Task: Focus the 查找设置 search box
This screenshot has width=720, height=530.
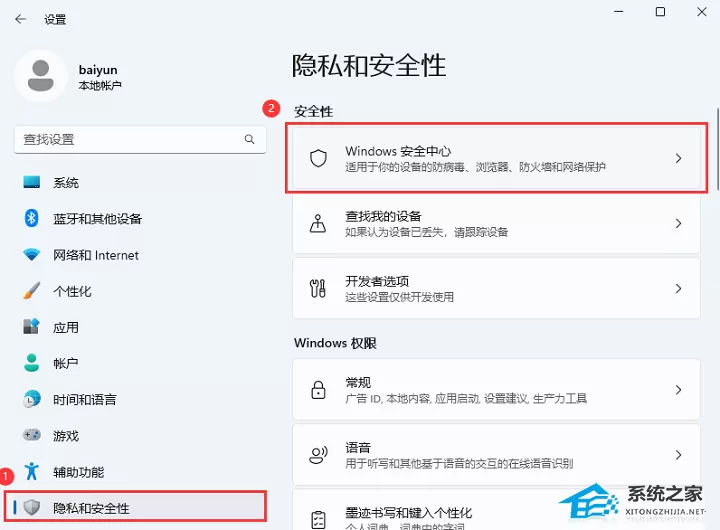Action: (140, 139)
